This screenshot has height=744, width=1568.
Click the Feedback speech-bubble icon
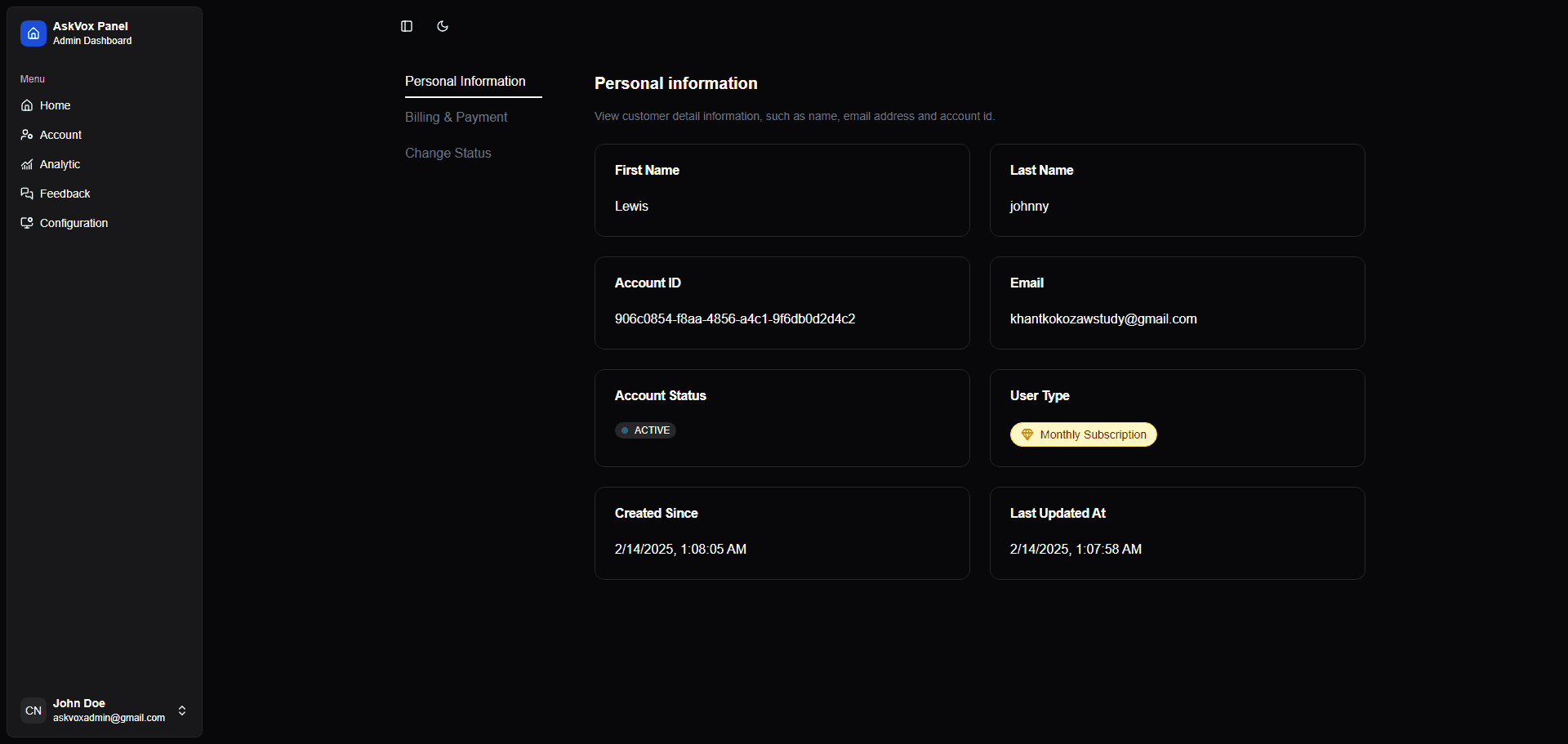[x=27, y=194]
